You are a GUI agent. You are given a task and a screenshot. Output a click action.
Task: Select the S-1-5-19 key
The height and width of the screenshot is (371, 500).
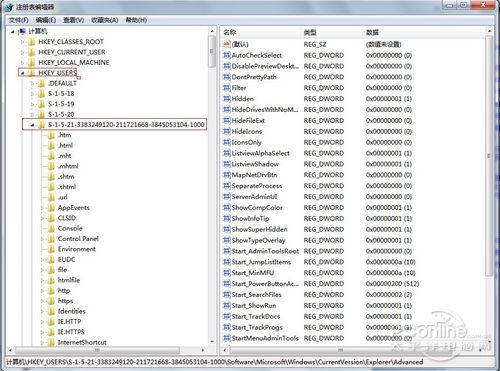pos(61,104)
